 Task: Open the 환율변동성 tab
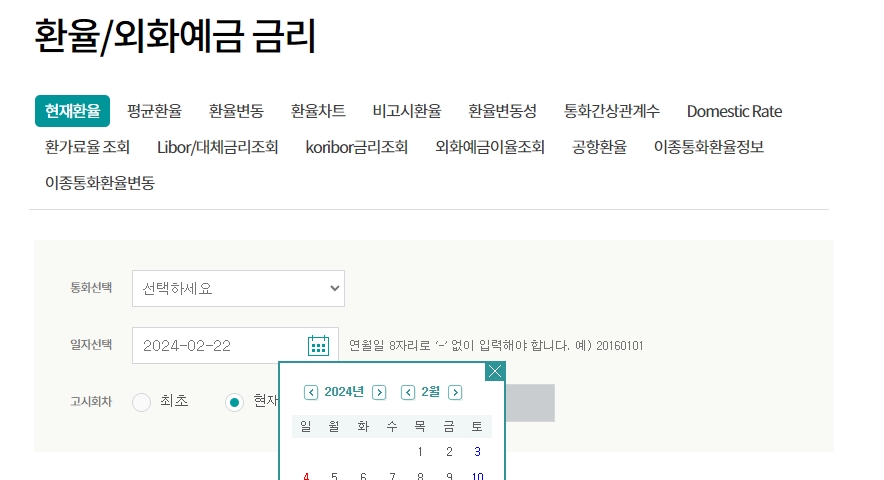click(x=502, y=111)
